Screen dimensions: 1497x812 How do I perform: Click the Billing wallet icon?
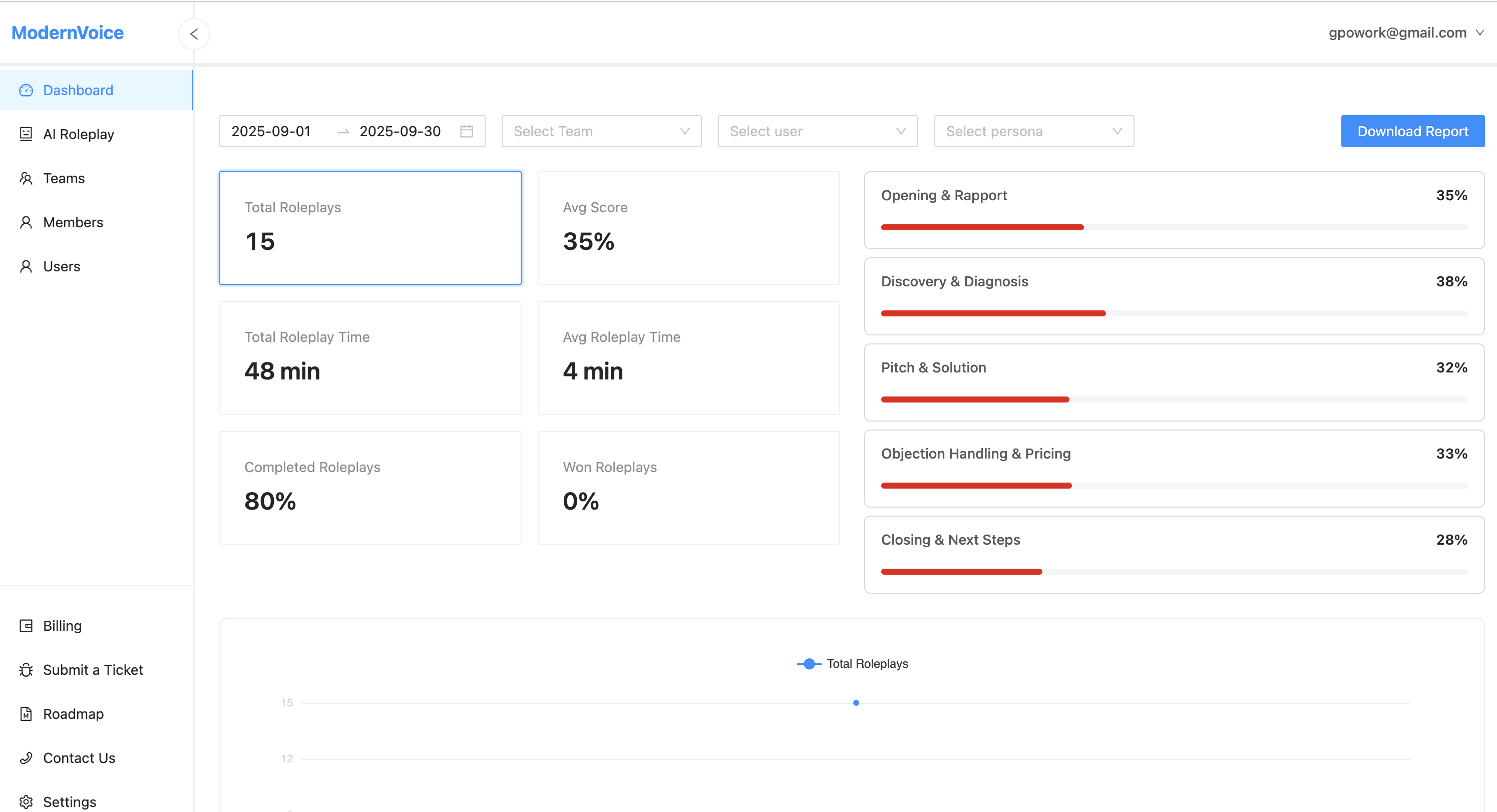(x=26, y=626)
